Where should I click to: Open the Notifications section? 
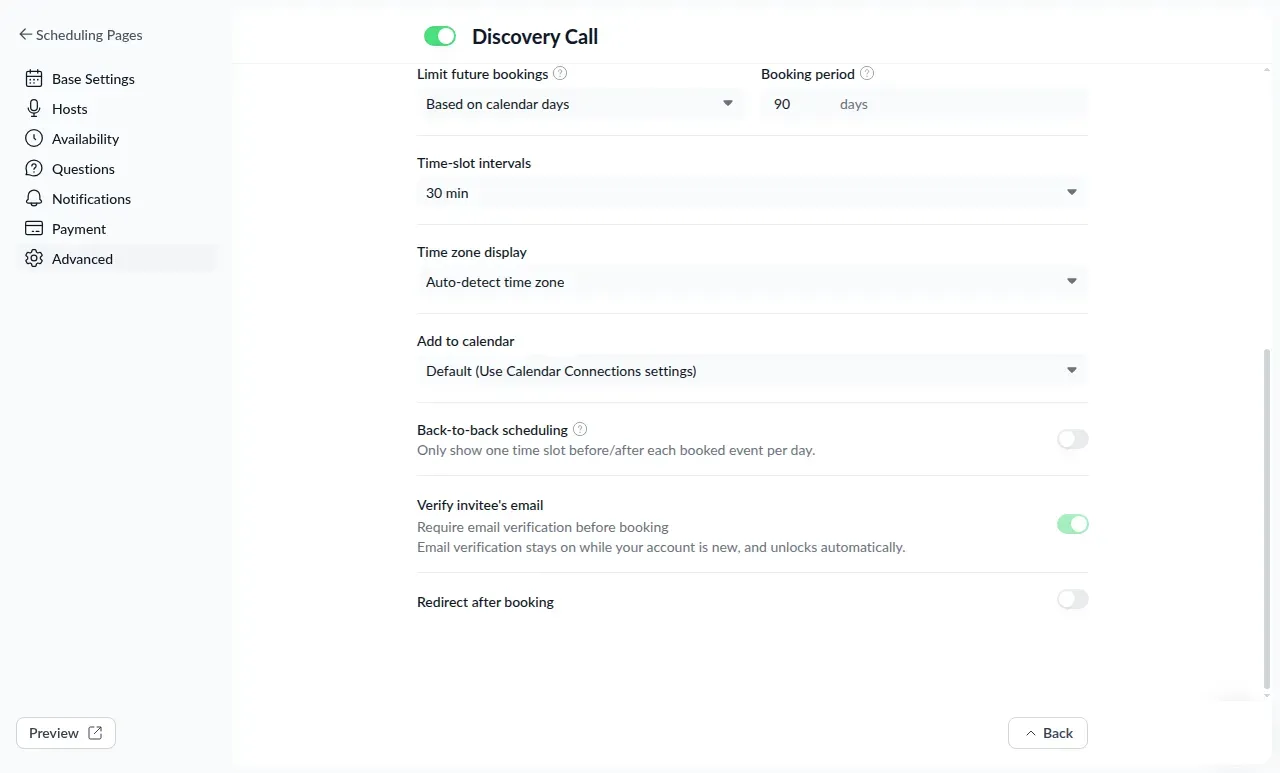point(117,199)
